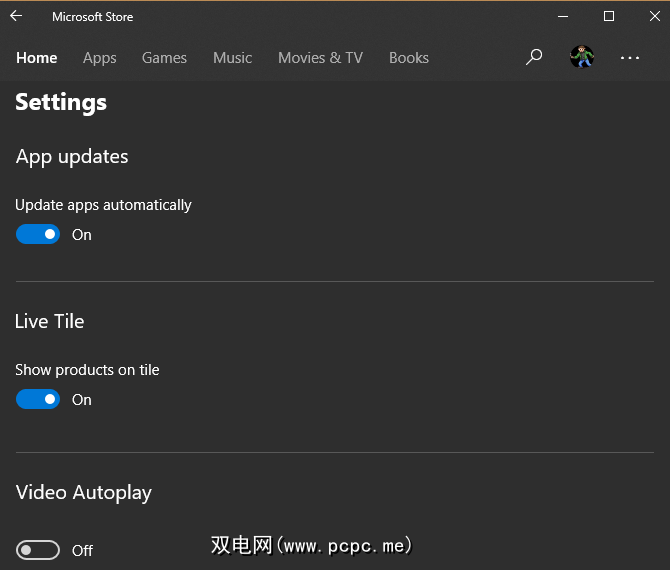Switch to the Home tab
670x570 pixels.
point(37,58)
